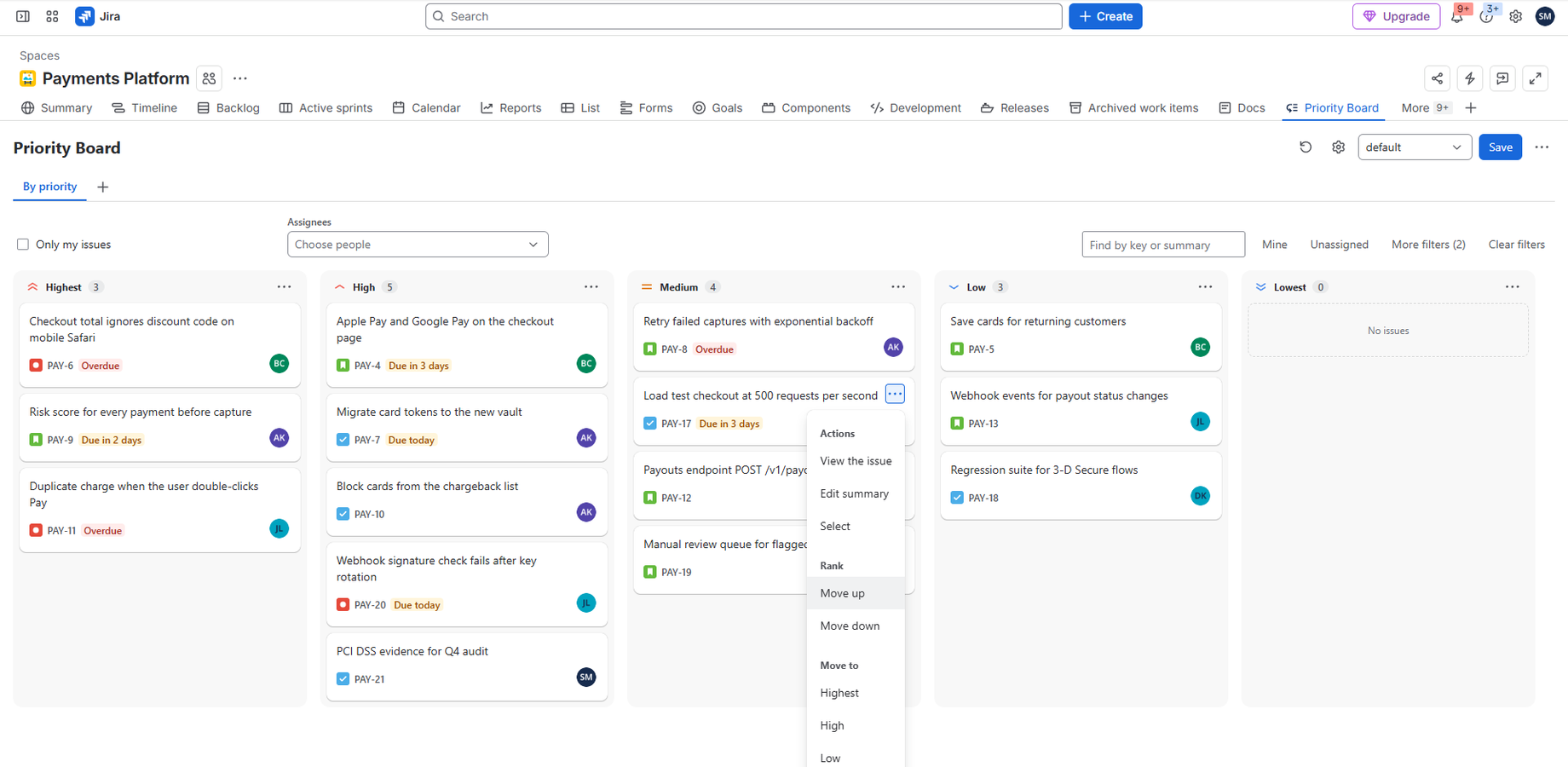Click the Create button
This screenshot has width=1568, height=767.
coord(1105,16)
